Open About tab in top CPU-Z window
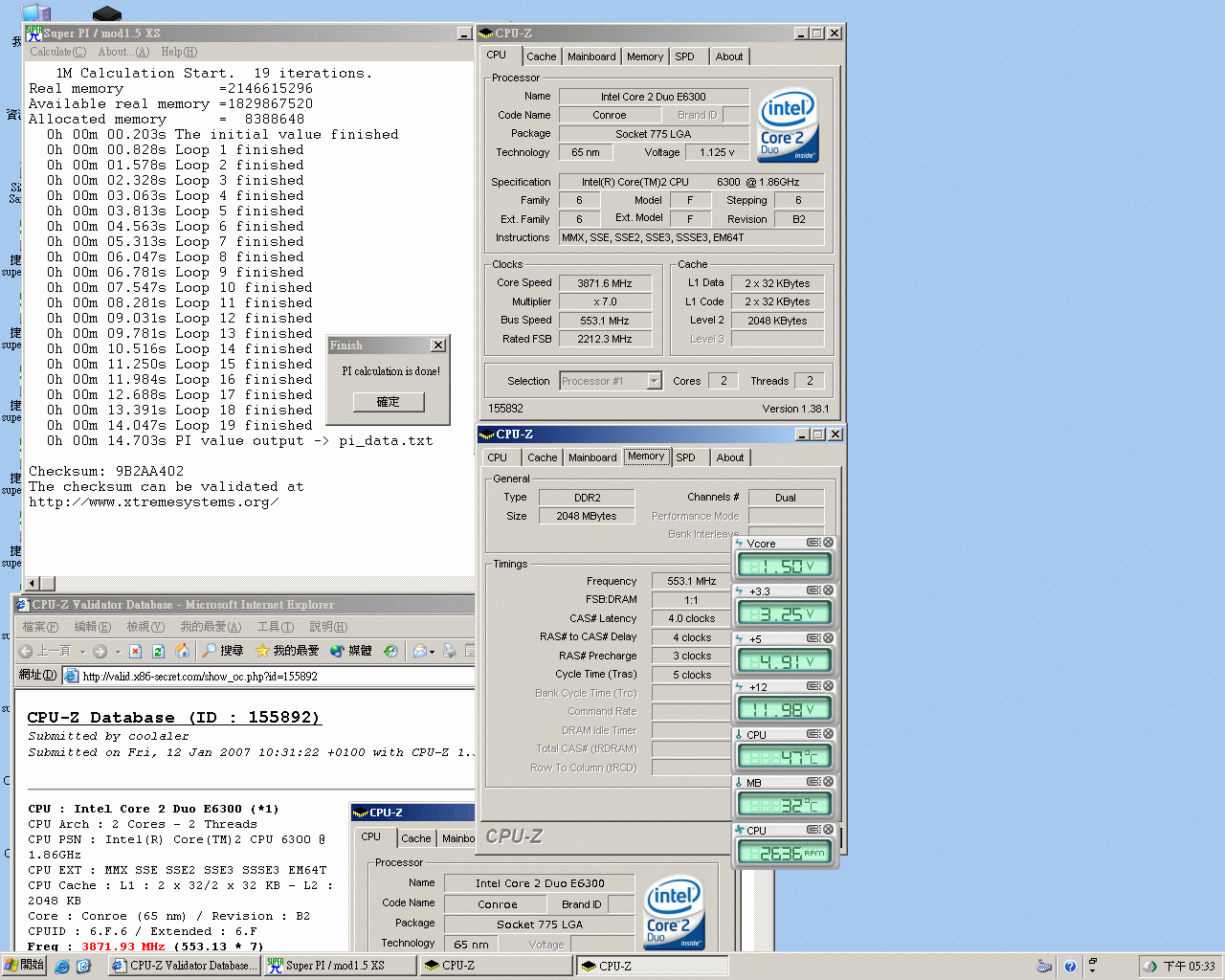 click(x=729, y=56)
